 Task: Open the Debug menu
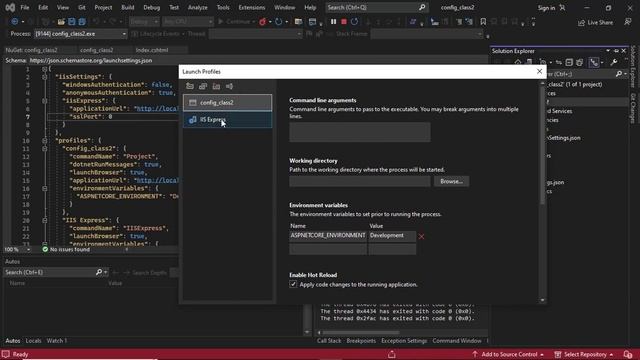151,7
